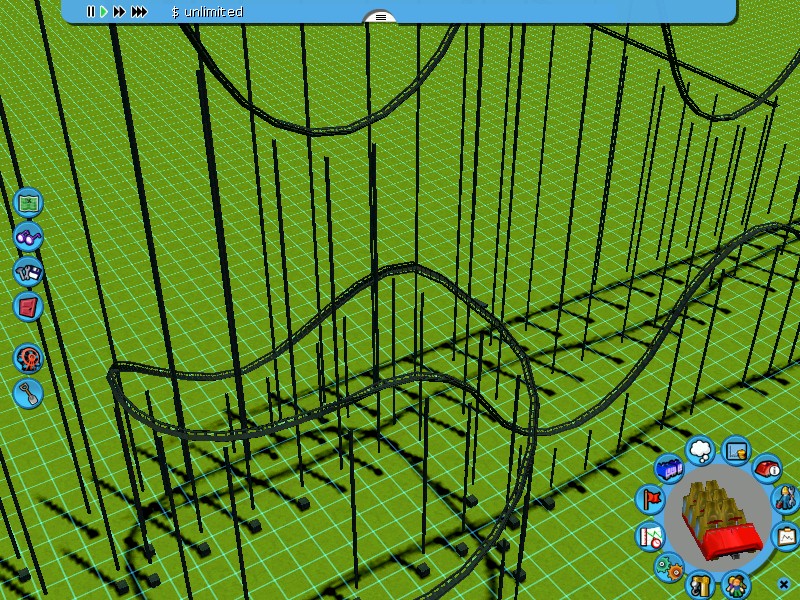This screenshot has width=800, height=600.
Task: Open the test results clipboard icon
Action: [787, 536]
